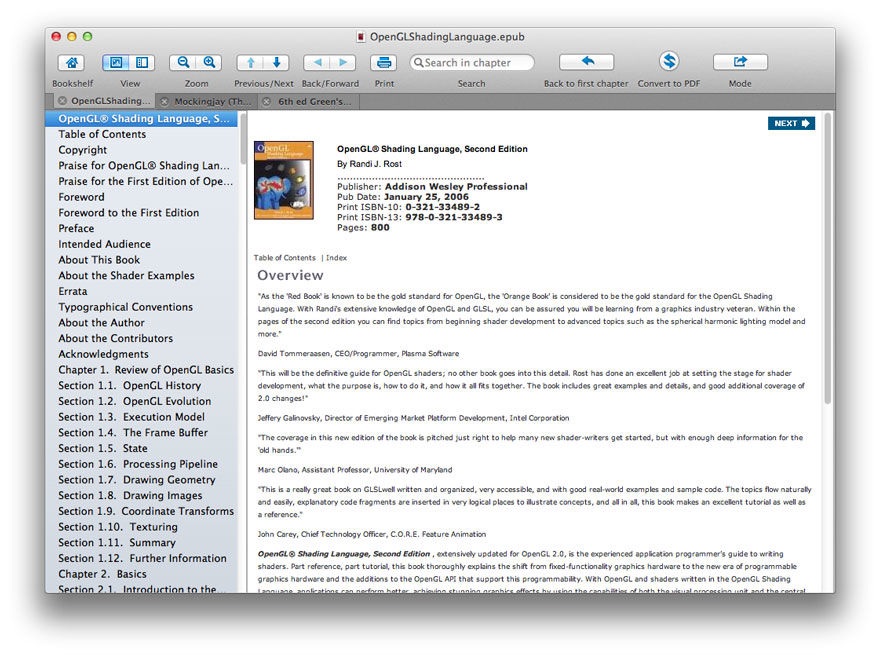Switch to single-pane reading view

116,62
